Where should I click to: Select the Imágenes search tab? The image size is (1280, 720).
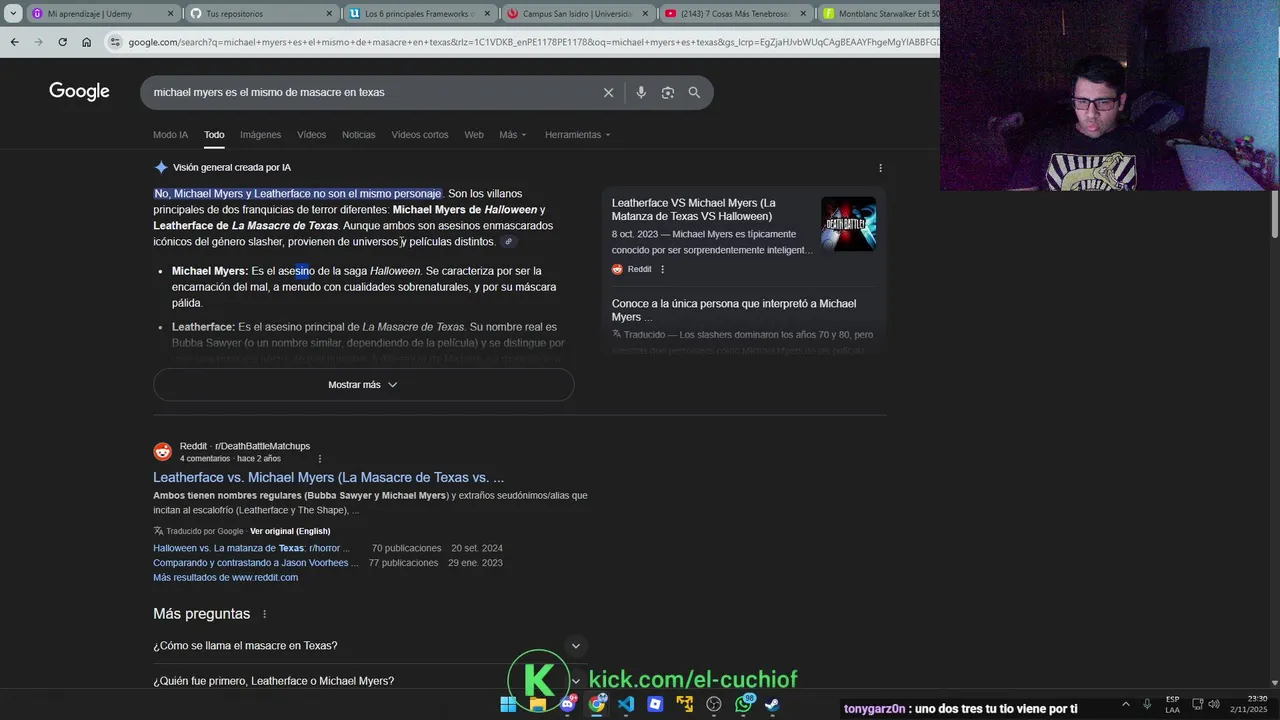(260, 135)
